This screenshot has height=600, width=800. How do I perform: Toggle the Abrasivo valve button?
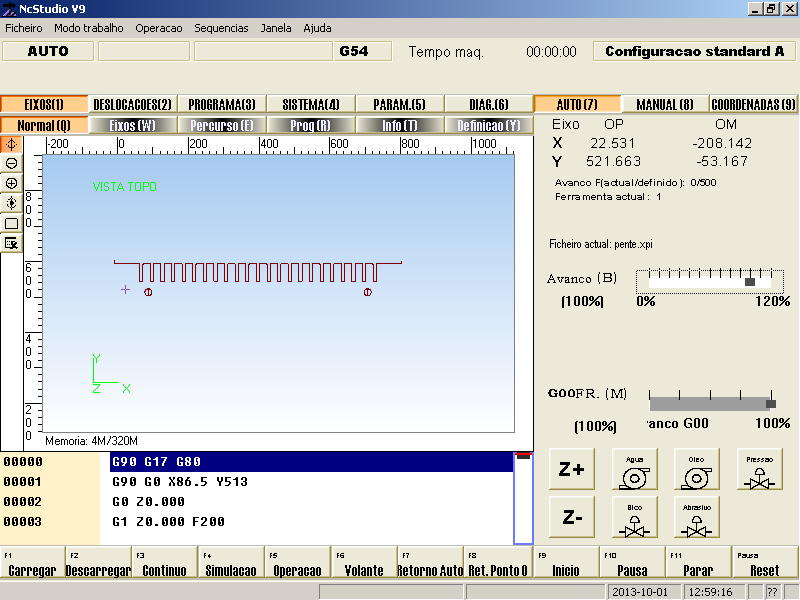click(x=696, y=518)
